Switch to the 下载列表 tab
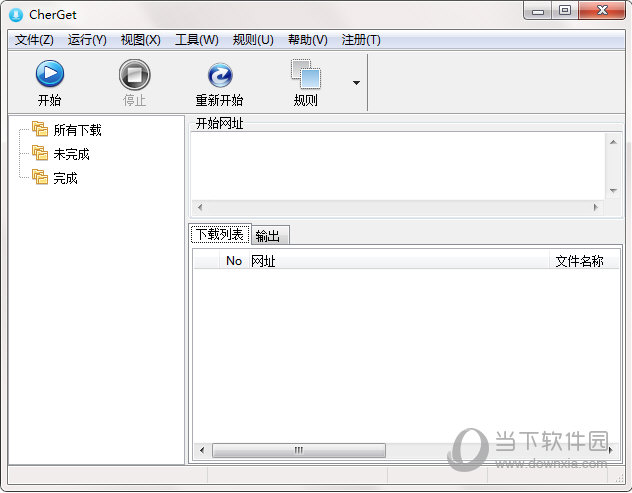Screen dimensions: 632x493 220,234
